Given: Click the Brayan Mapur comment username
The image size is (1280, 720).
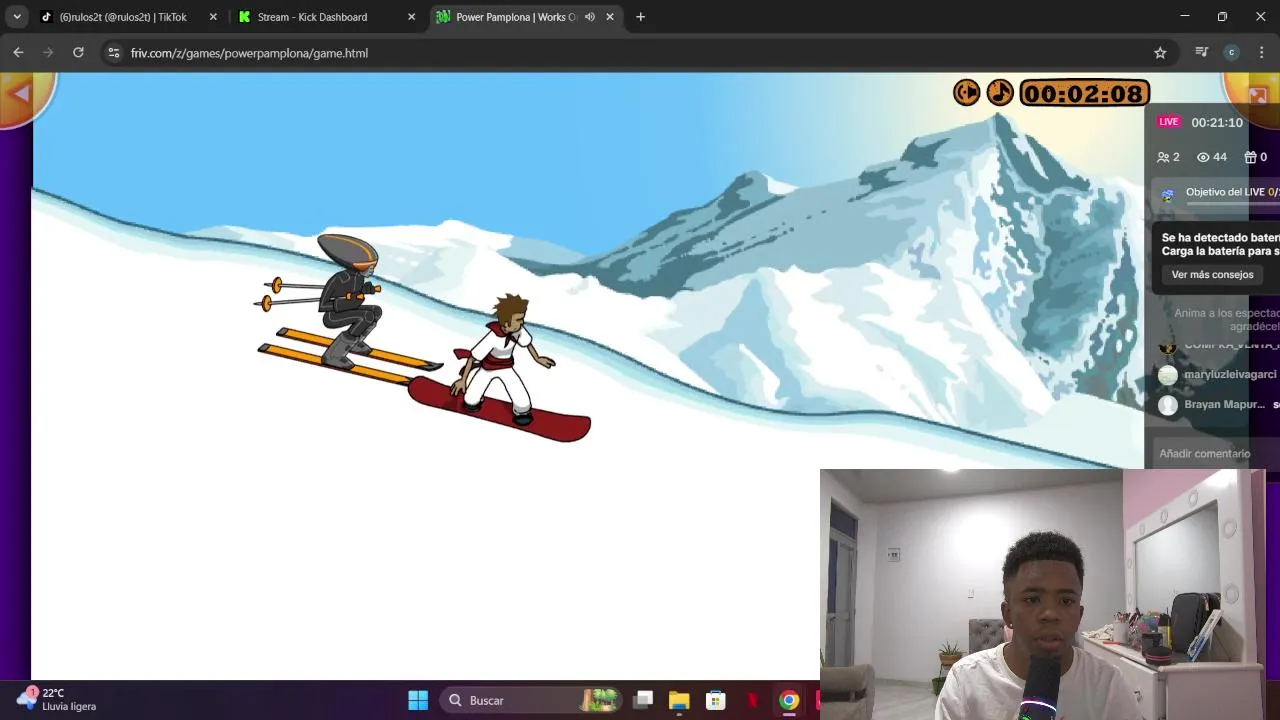Looking at the screenshot, I should point(1225,404).
